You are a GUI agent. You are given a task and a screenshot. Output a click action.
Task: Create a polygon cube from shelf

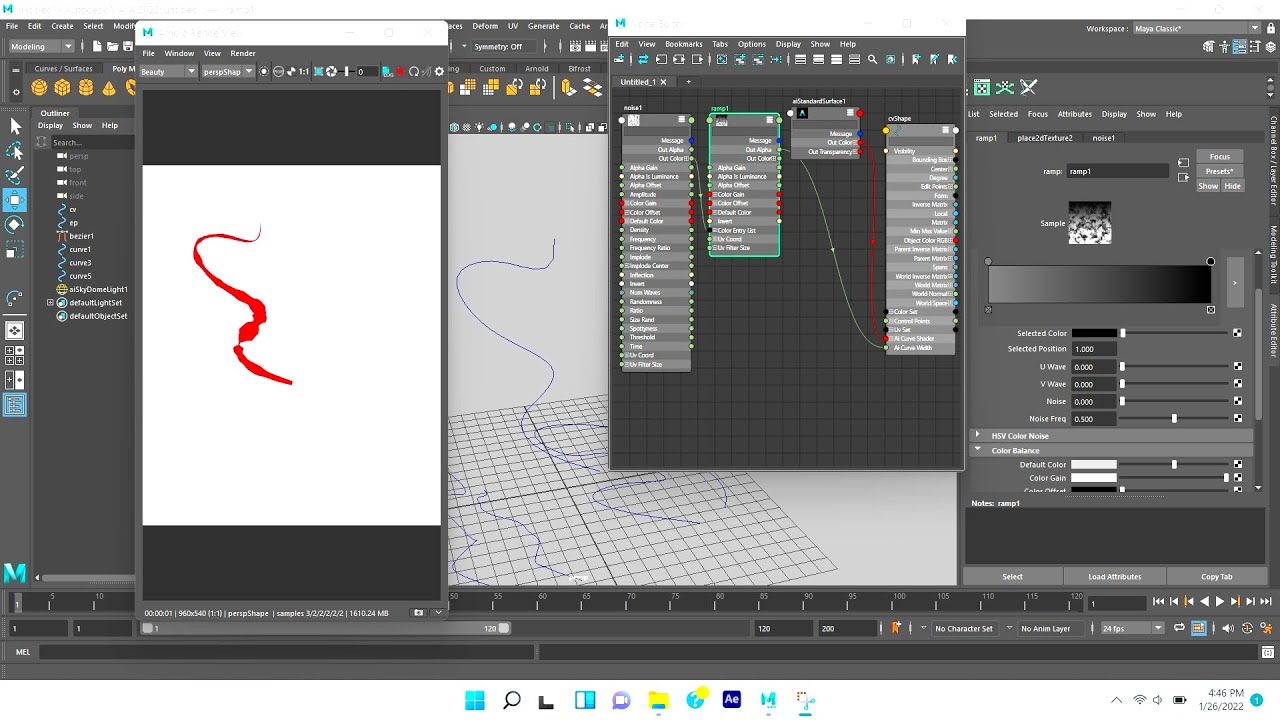(64, 88)
